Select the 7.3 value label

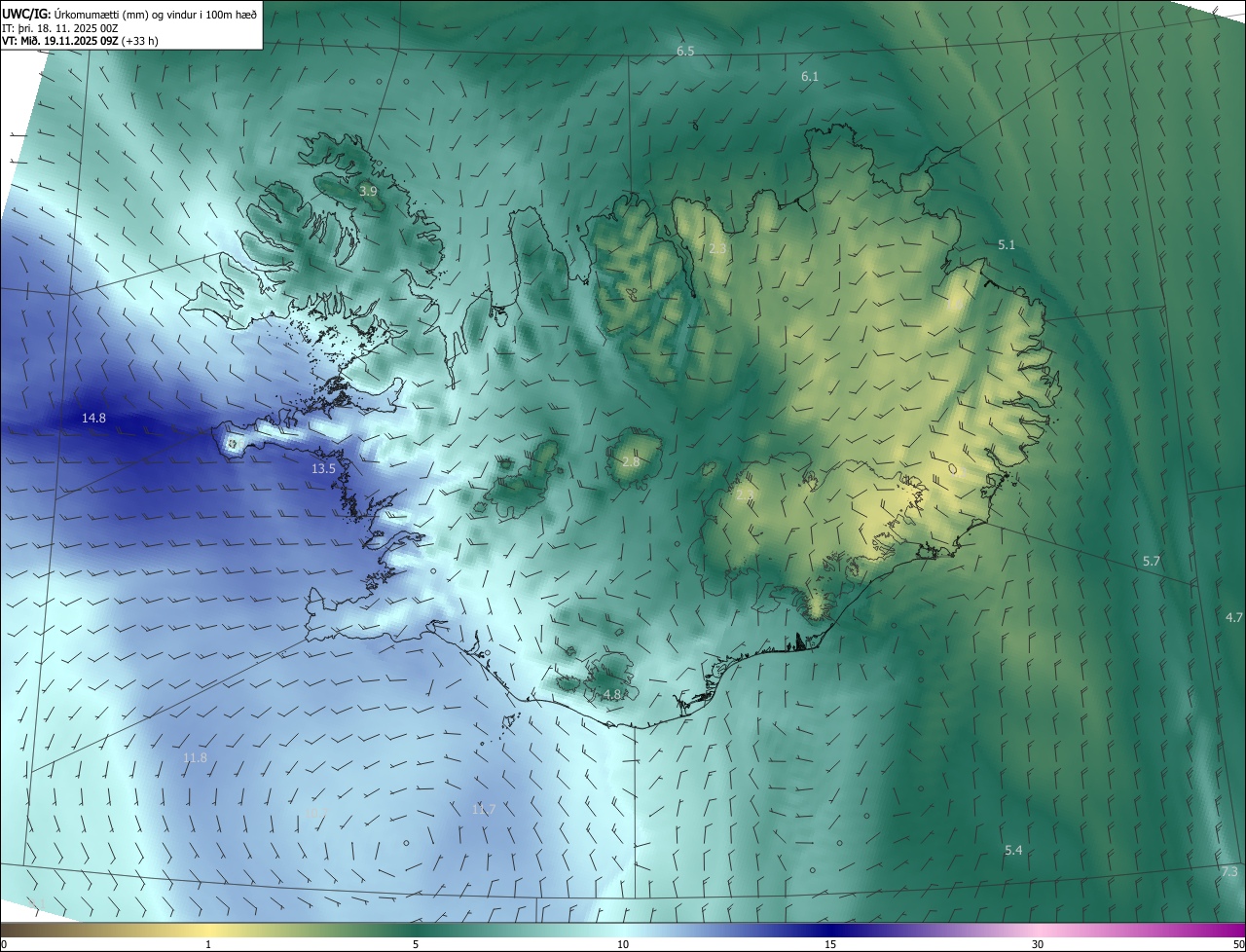pos(1229,872)
